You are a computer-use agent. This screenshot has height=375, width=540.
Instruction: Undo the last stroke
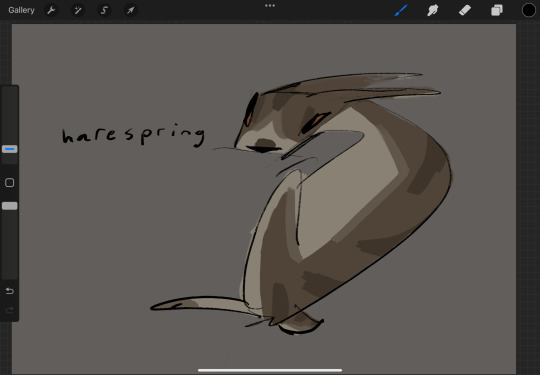click(x=10, y=291)
